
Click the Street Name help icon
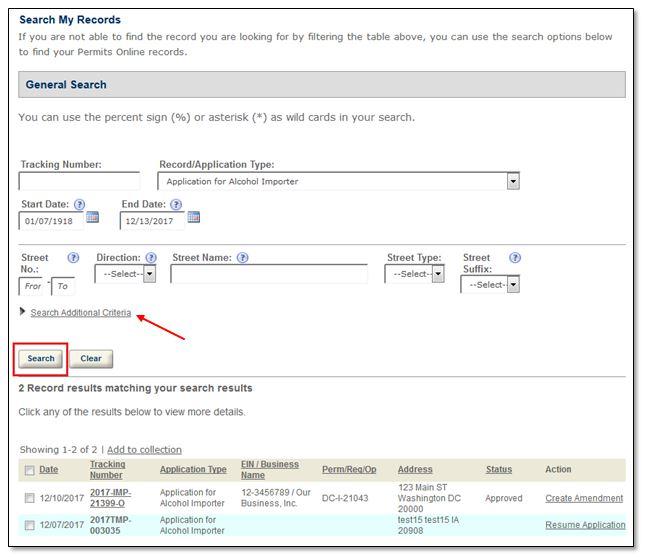(242, 258)
